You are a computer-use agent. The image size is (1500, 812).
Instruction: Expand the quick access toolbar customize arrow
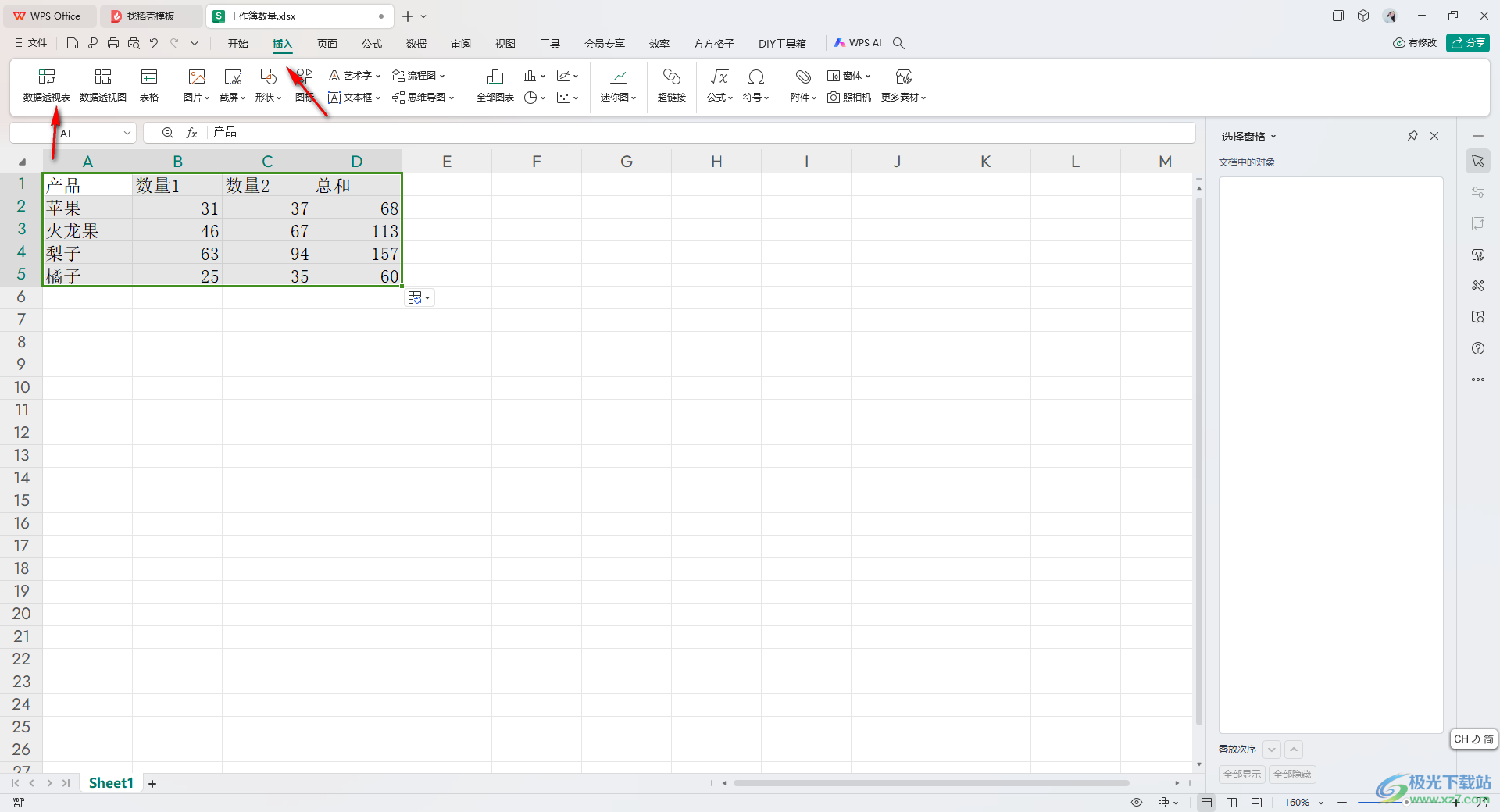click(195, 44)
